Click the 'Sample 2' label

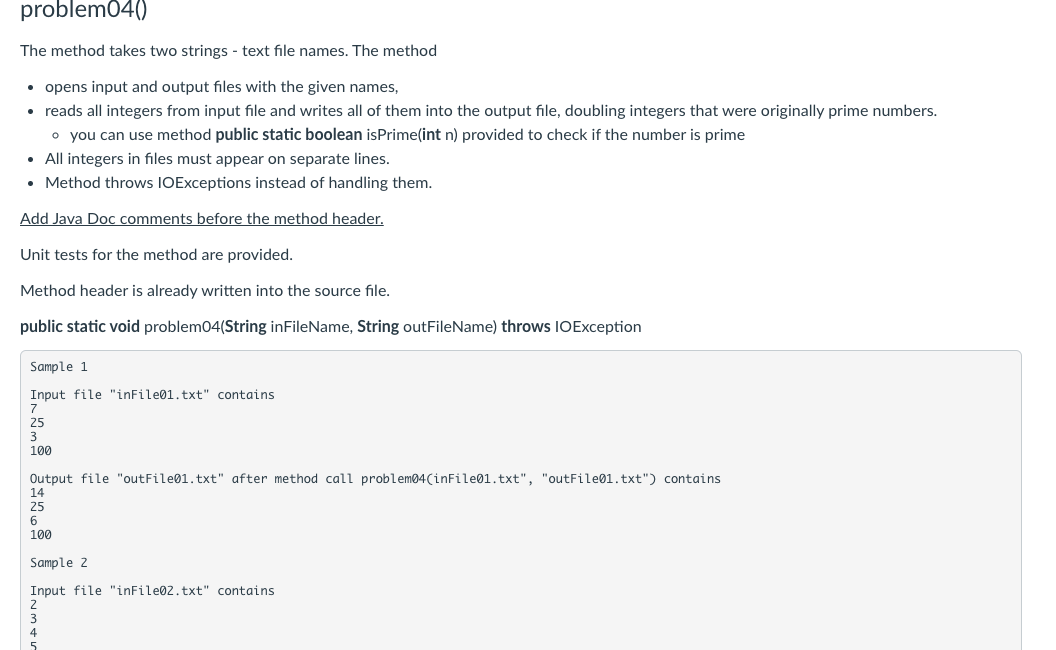[59, 563]
